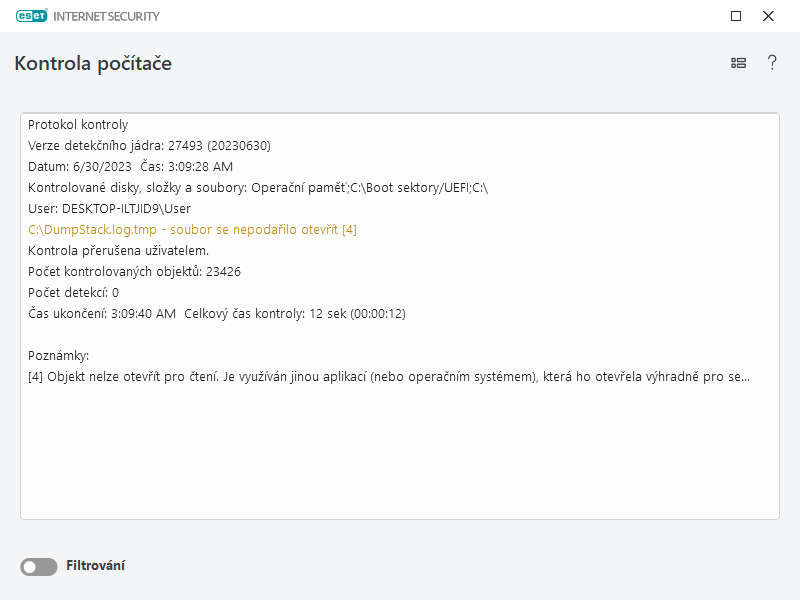800x600 pixels.
Task: Close the ESET Internet Security window
Action: click(x=768, y=16)
